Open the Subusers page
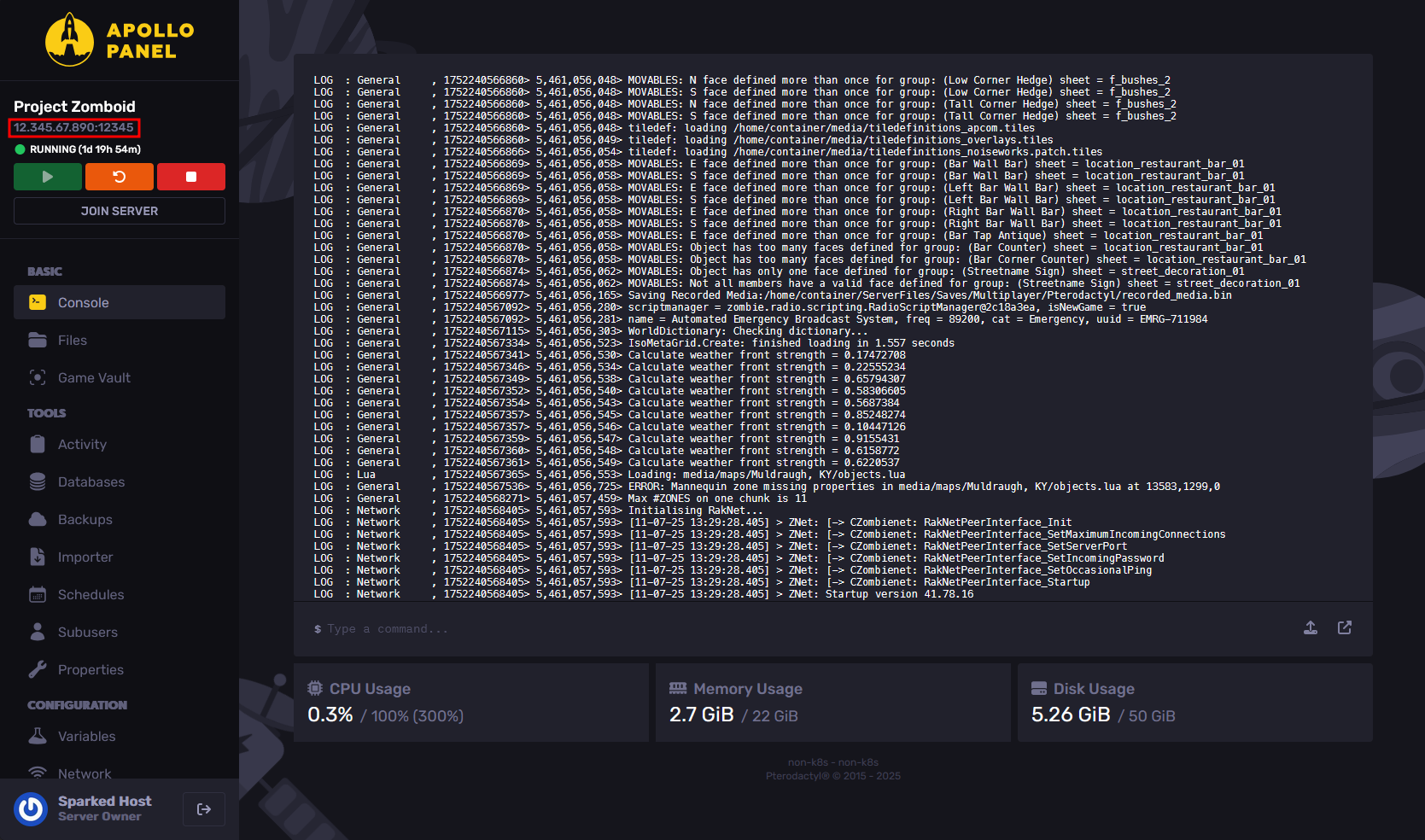This screenshot has width=1425, height=840. pyautogui.click(x=120, y=632)
